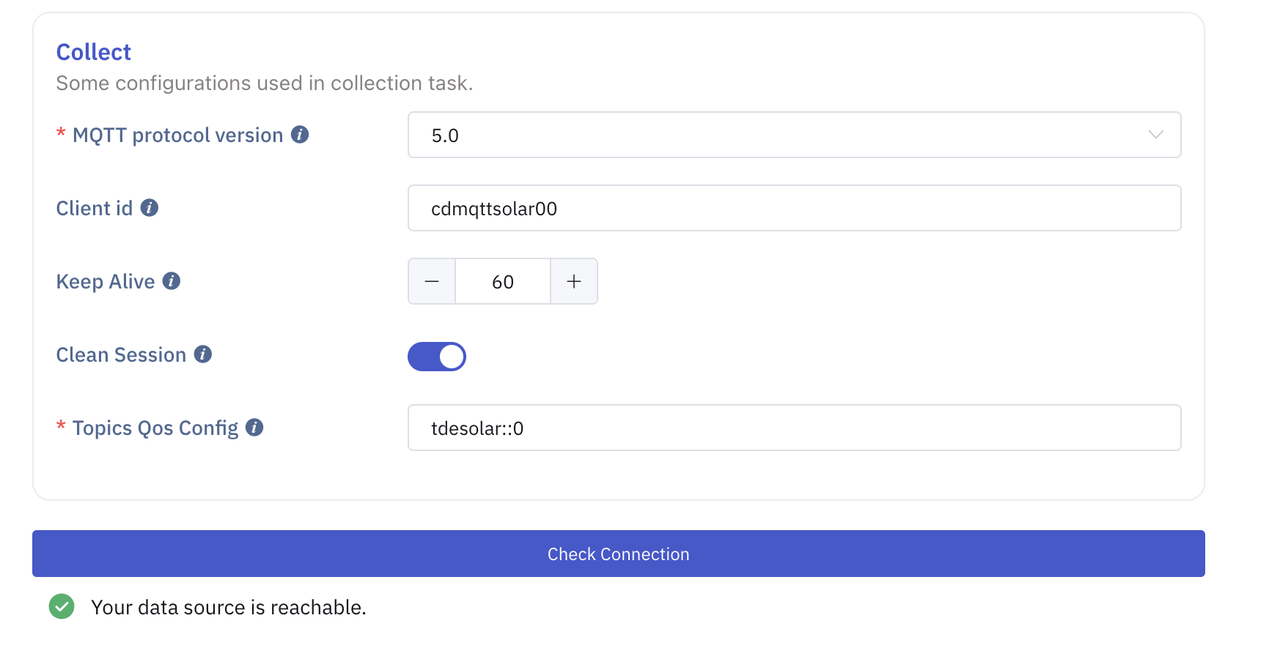Click the MQTT protocol version info icon
Screen dimensions: 1280x659
tap(300, 135)
